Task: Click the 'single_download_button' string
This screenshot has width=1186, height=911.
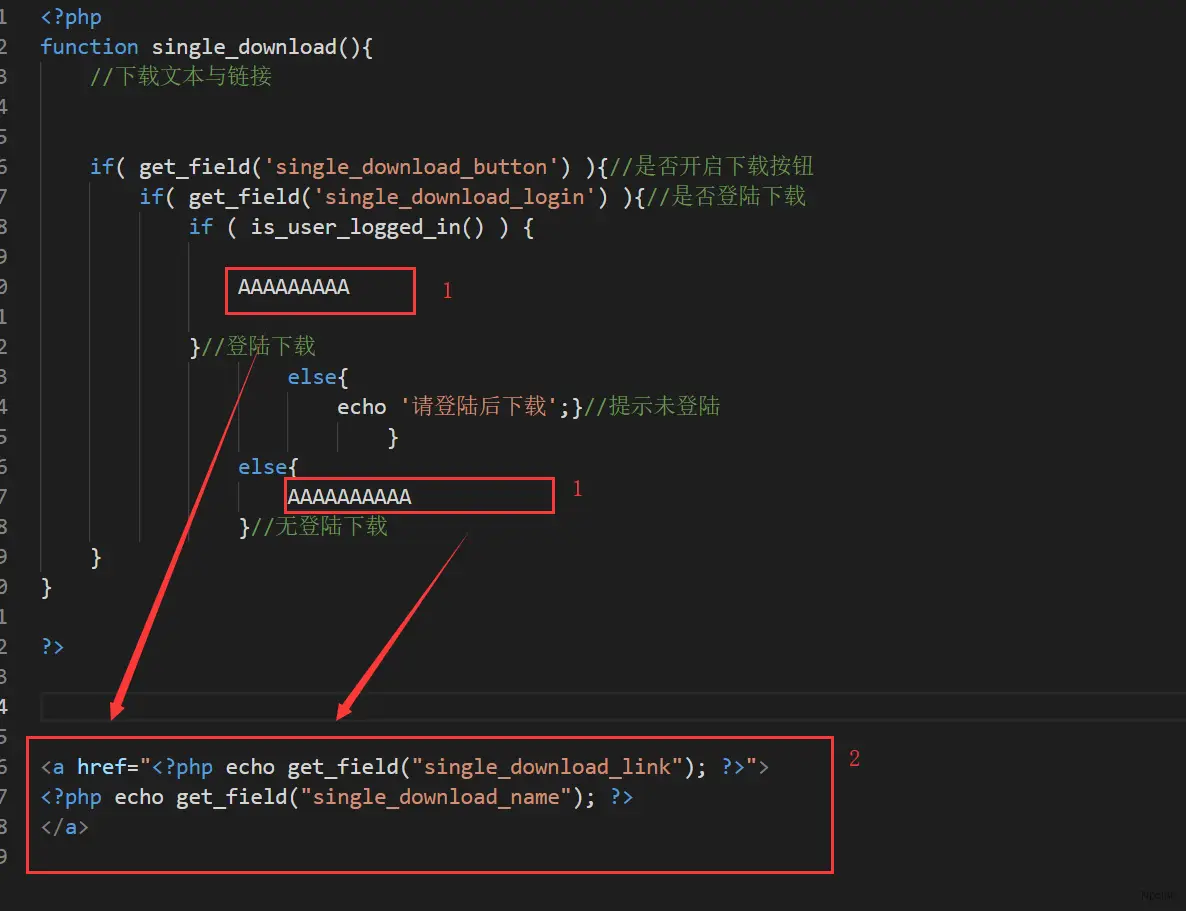Action: coord(411,166)
